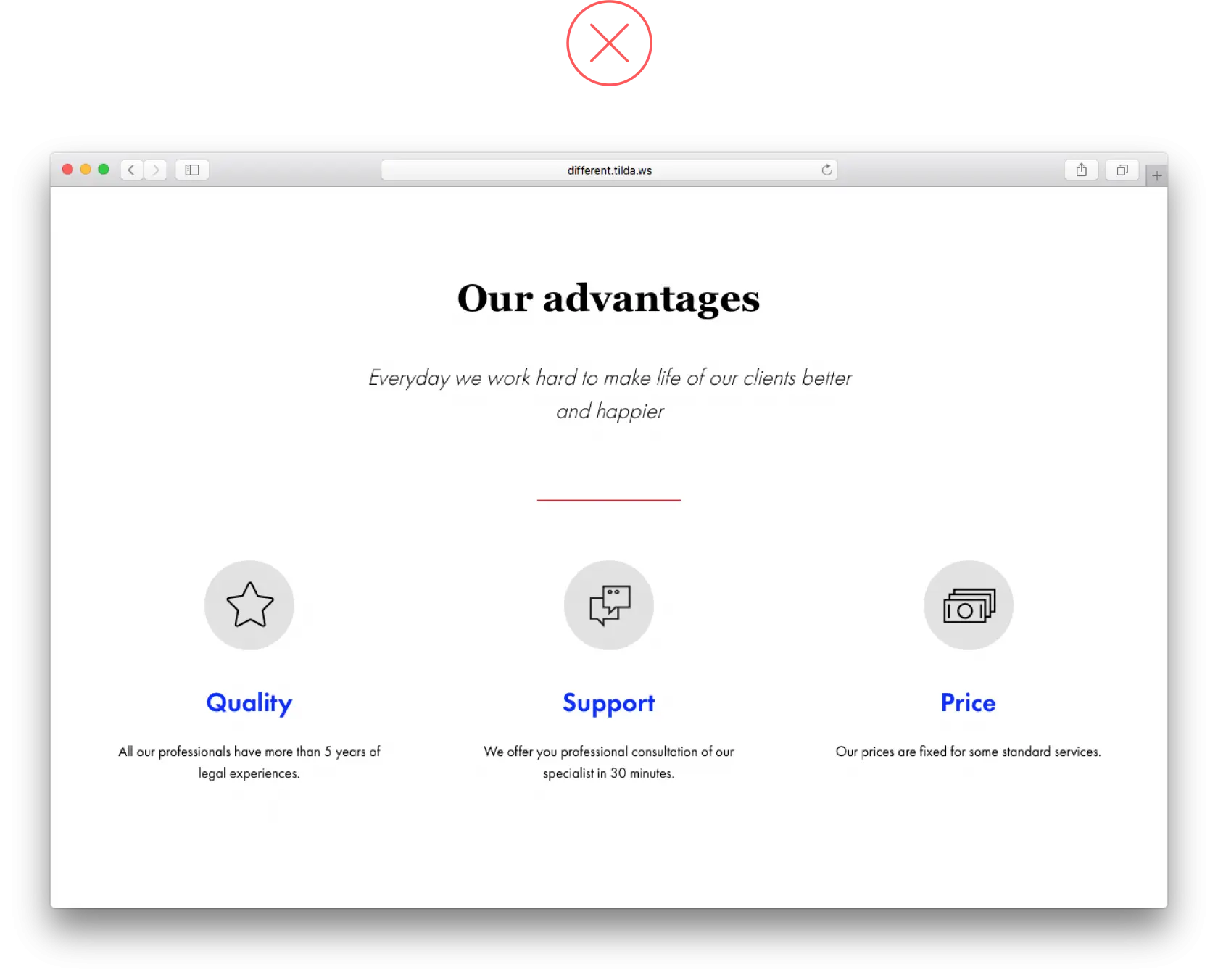Image resolution: width=1218 pixels, height=980 pixels.
Task: Open the Share menu icon
Action: [x=1082, y=170]
